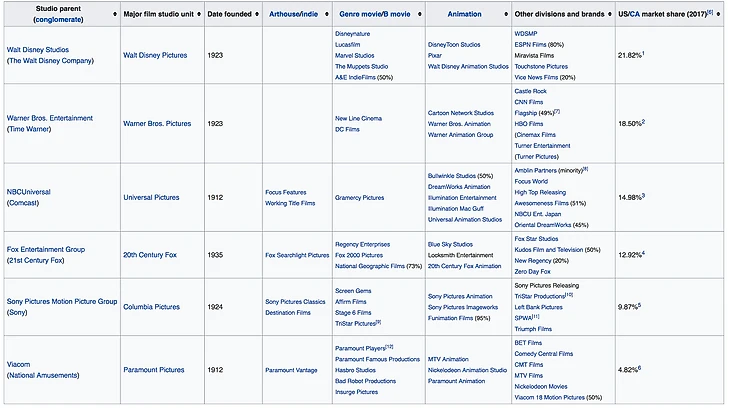Follow the Universal Pictures link
Viewport: 730px width, 408px height.
(151, 197)
